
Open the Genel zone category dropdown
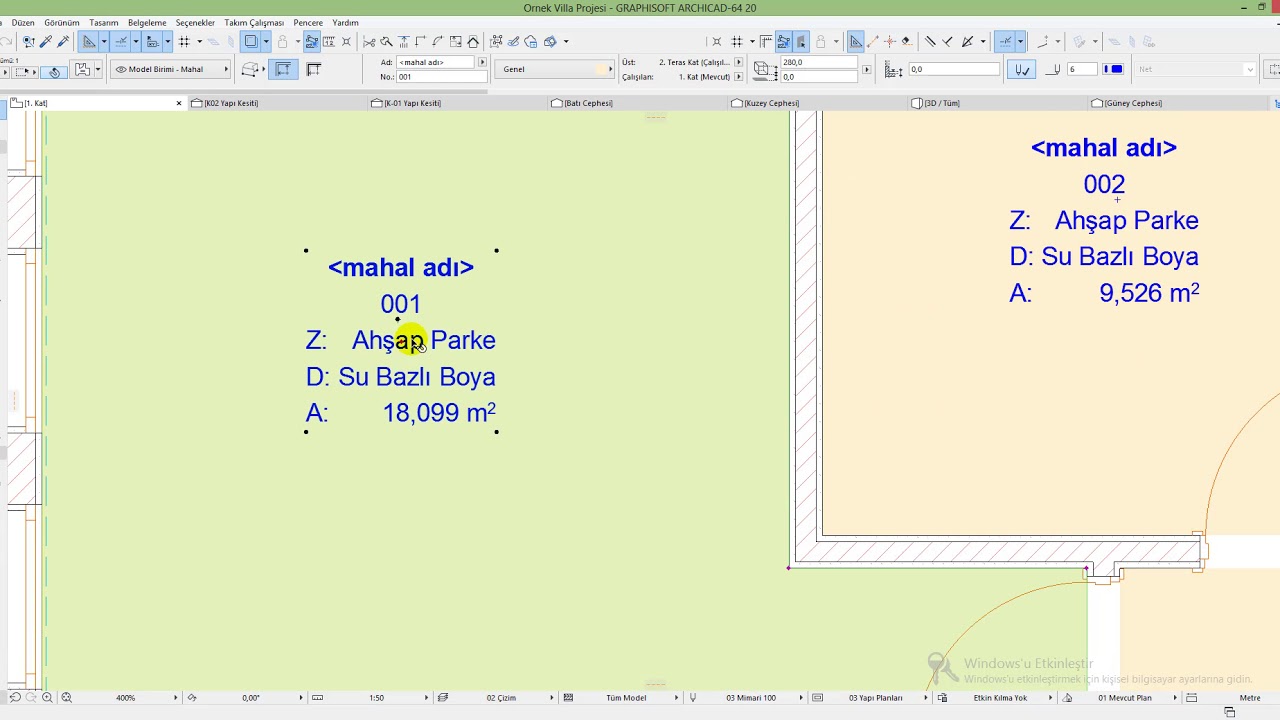[556, 69]
